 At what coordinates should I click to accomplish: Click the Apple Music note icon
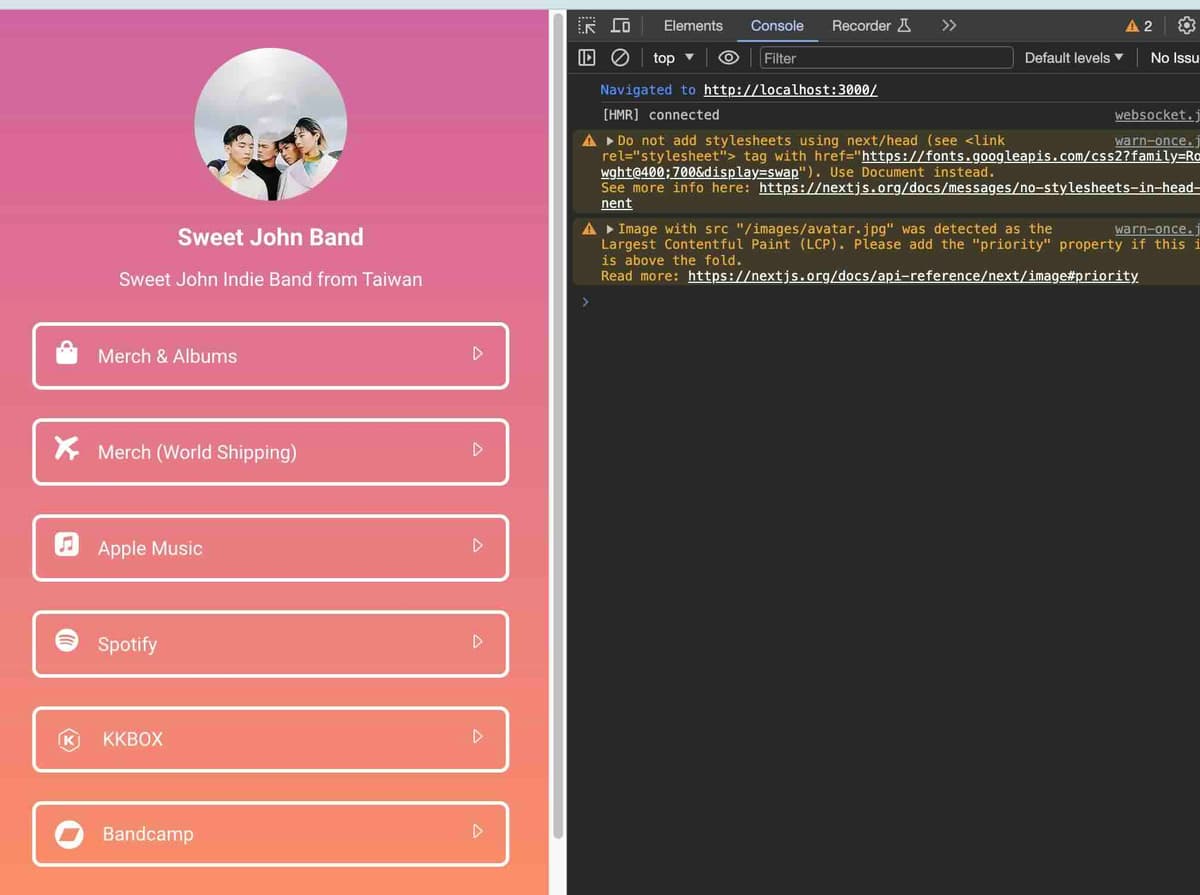click(x=67, y=545)
